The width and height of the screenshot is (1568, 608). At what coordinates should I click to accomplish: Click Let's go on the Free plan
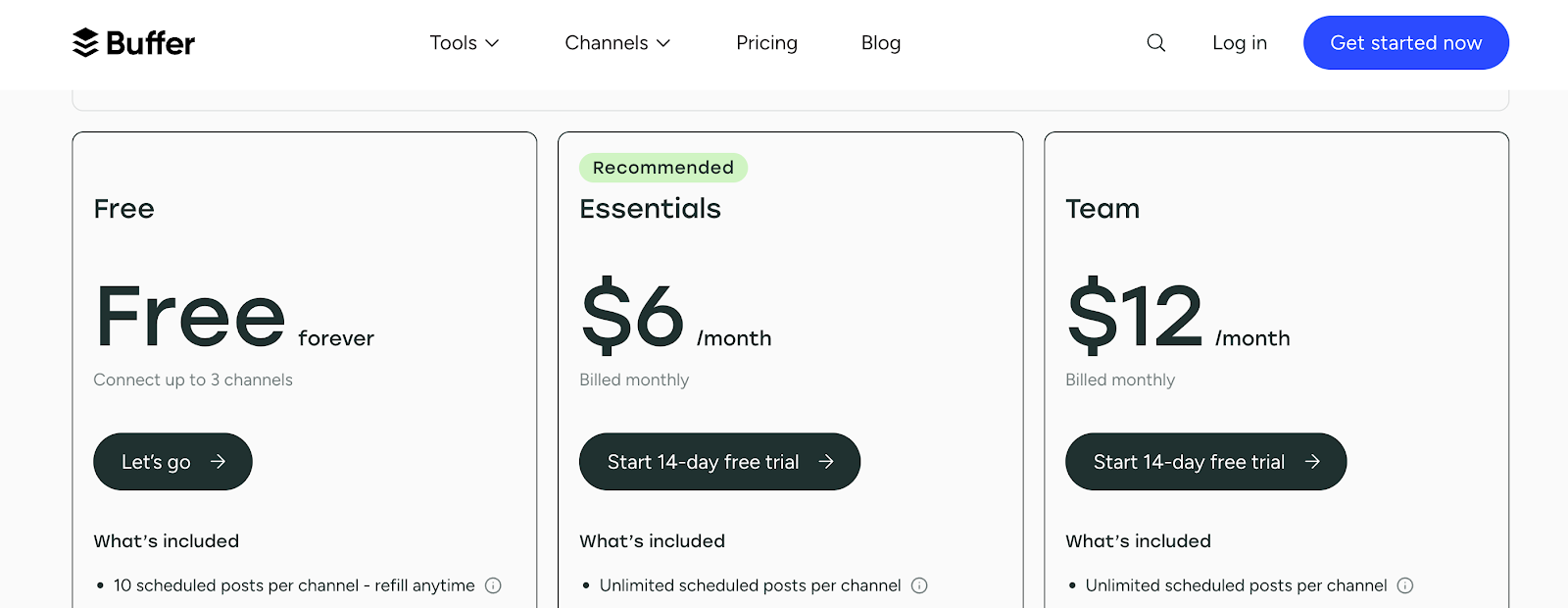[172, 462]
